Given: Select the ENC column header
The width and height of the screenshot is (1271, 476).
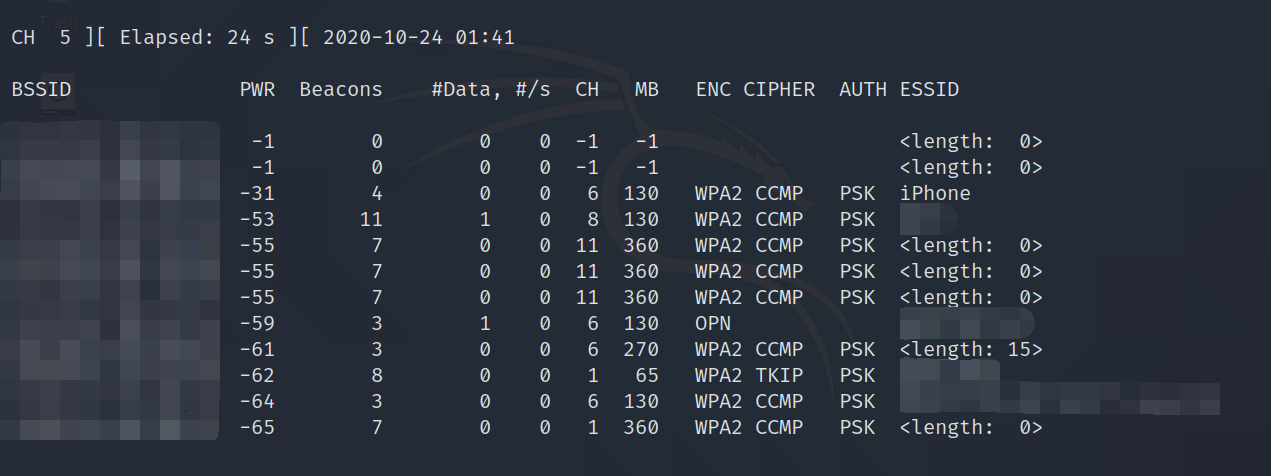Looking at the screenshot, I should tap(713, 90).
